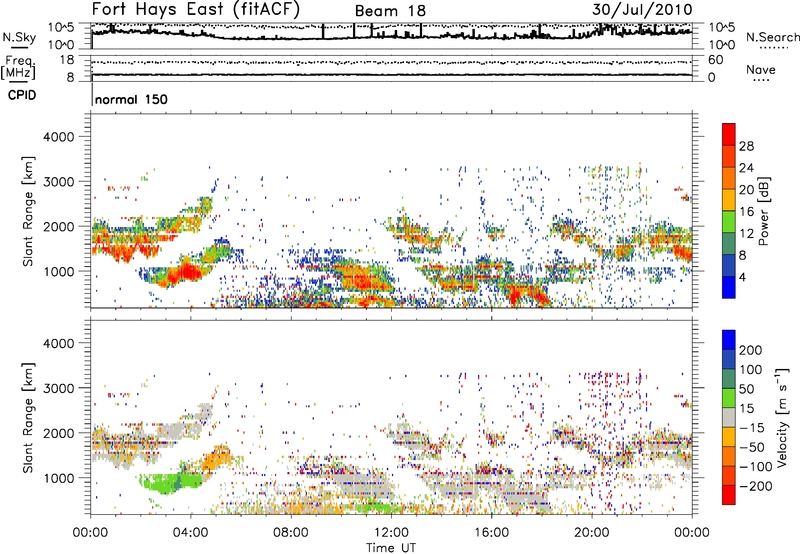Click the "50" label on Velocity colorbar
This screenshot has height=554, width=800.
point(746,389)
